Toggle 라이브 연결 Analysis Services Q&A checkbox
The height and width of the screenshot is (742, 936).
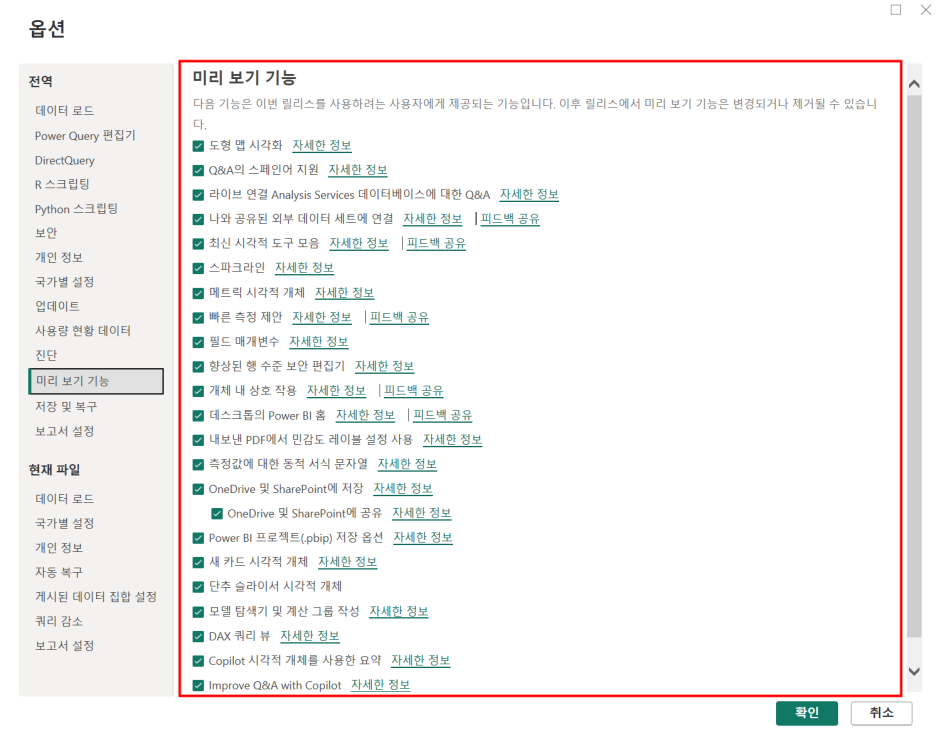click(198, 195)
